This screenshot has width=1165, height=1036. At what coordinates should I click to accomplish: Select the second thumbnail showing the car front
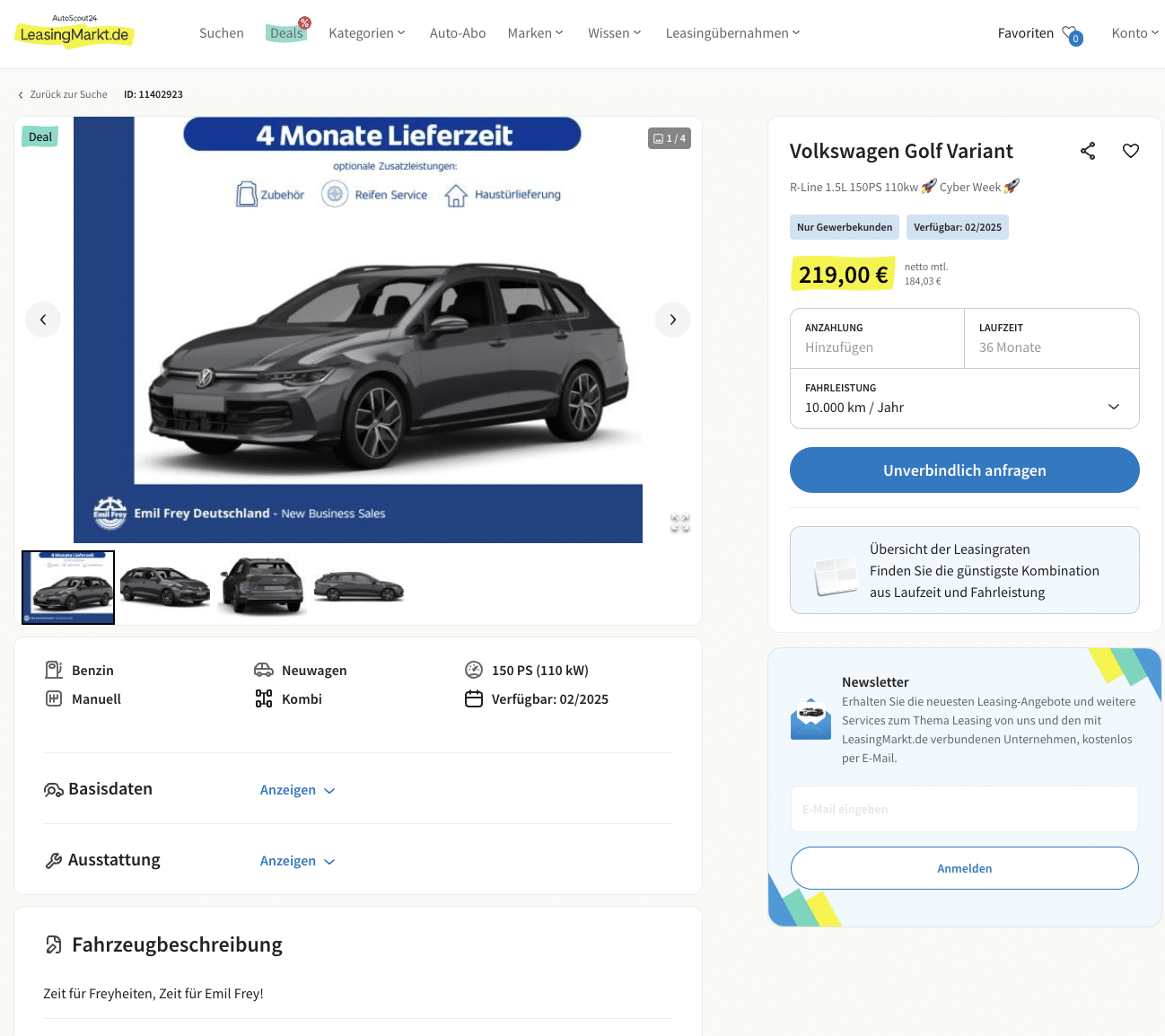click(165, 587)
